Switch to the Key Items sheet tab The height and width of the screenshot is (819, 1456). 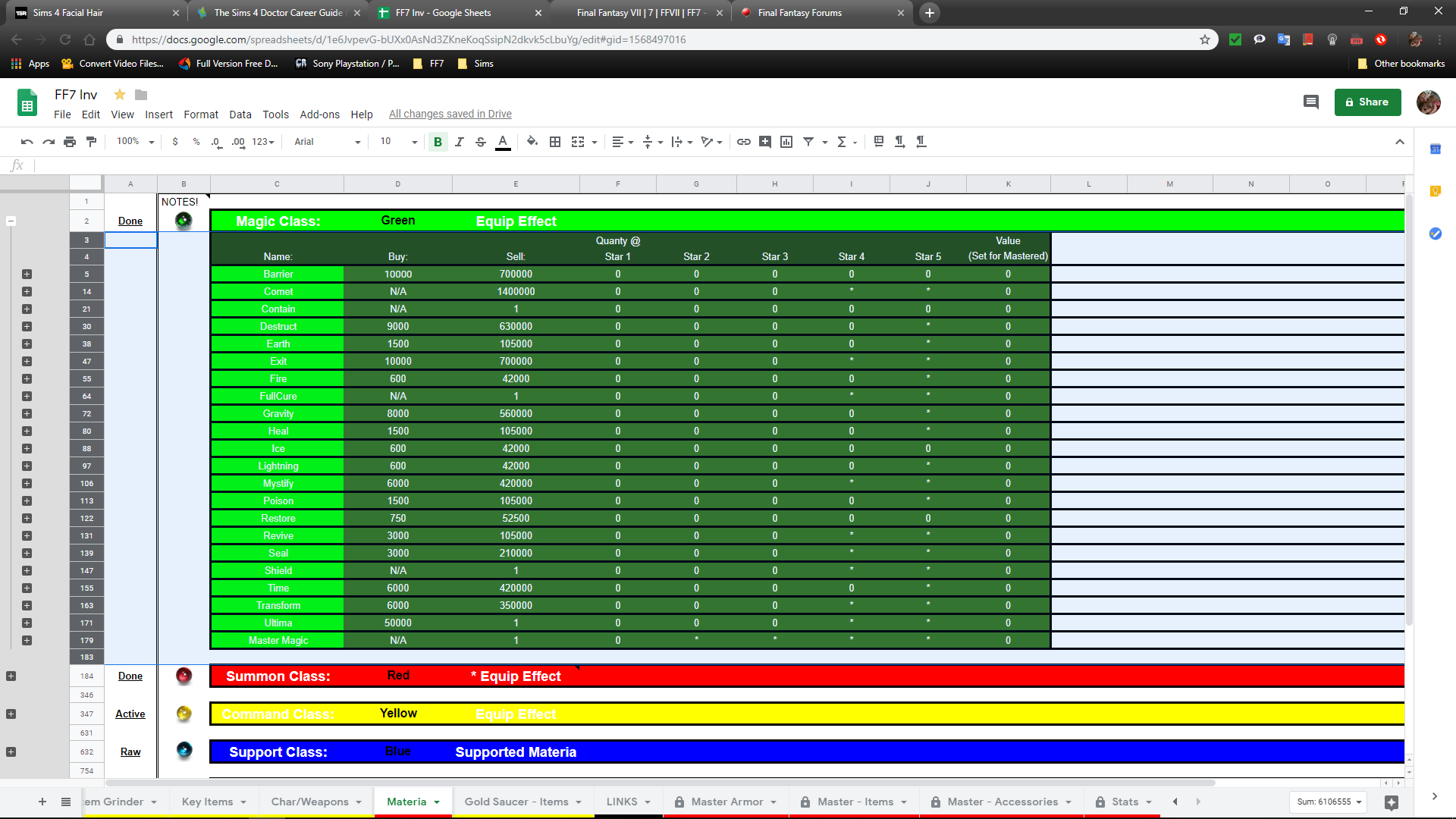click(x=214, y=802)
